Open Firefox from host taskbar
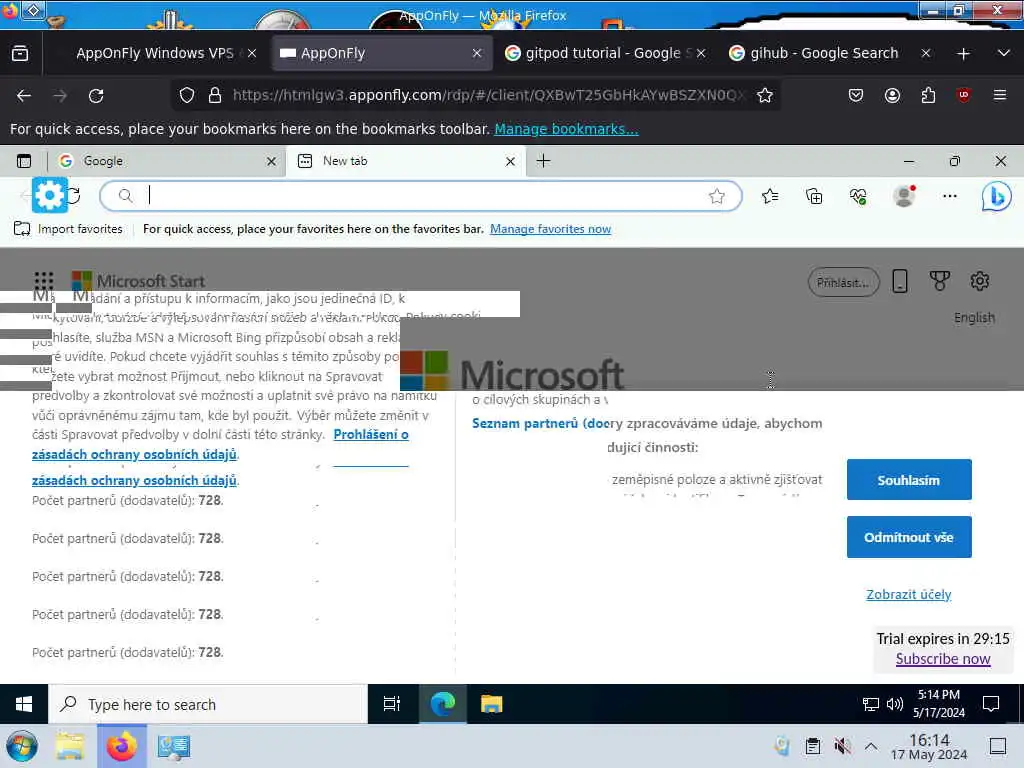 121,746
